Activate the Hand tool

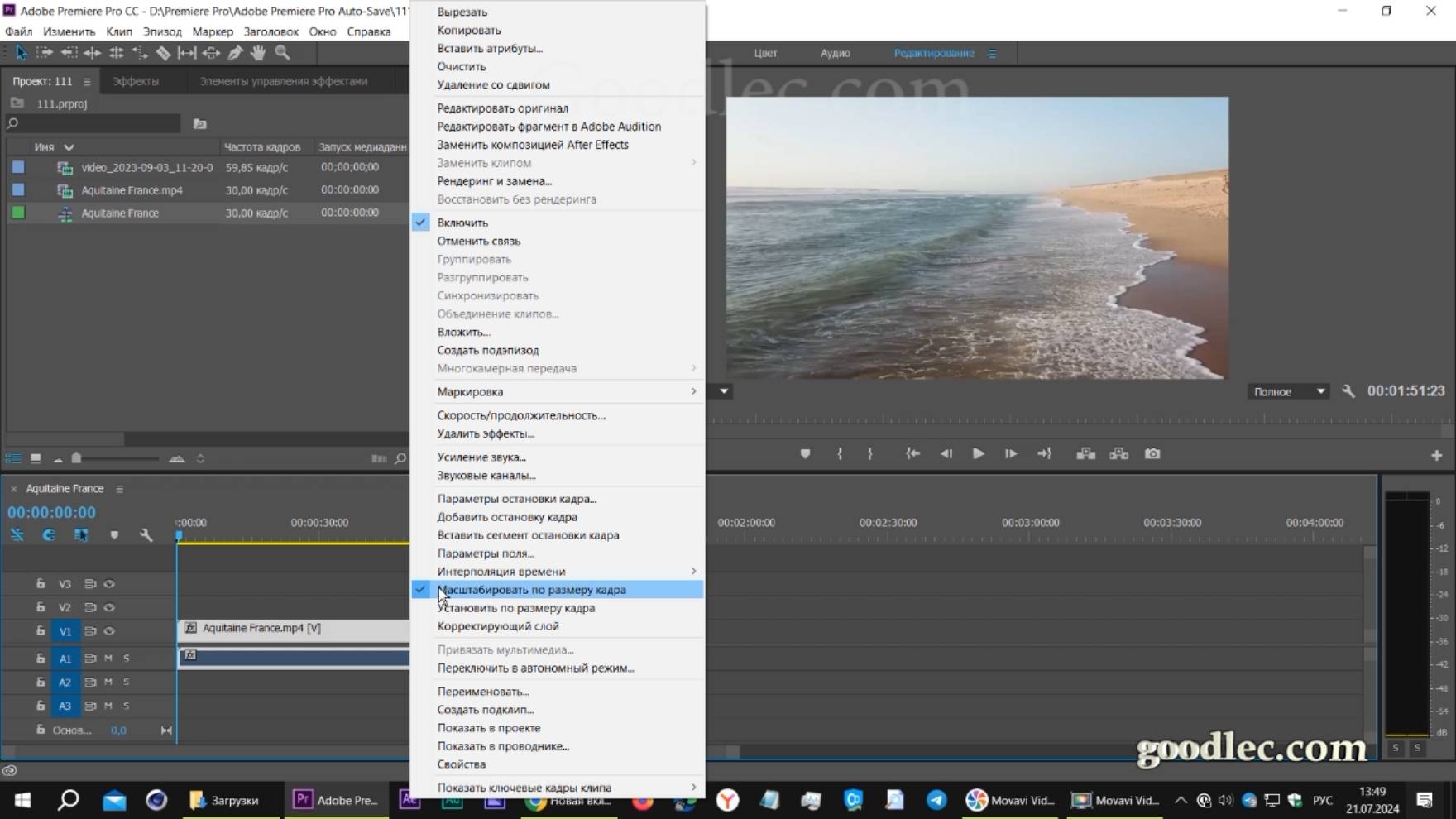pos(257,52)
